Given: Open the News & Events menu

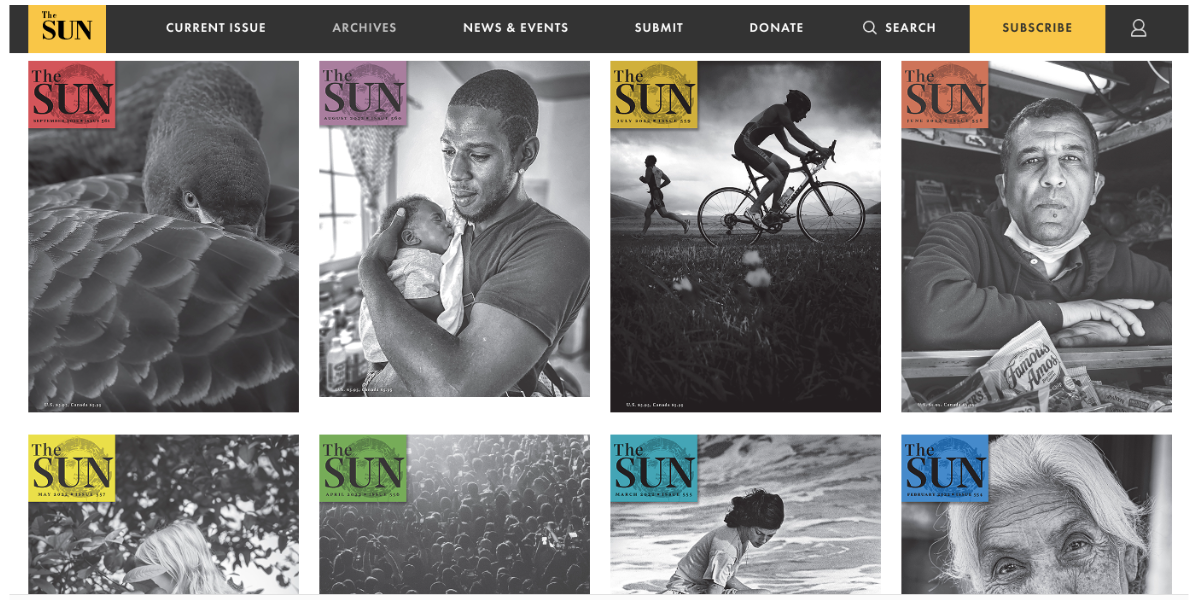Looking at the screenshot, I should [516, 28].
